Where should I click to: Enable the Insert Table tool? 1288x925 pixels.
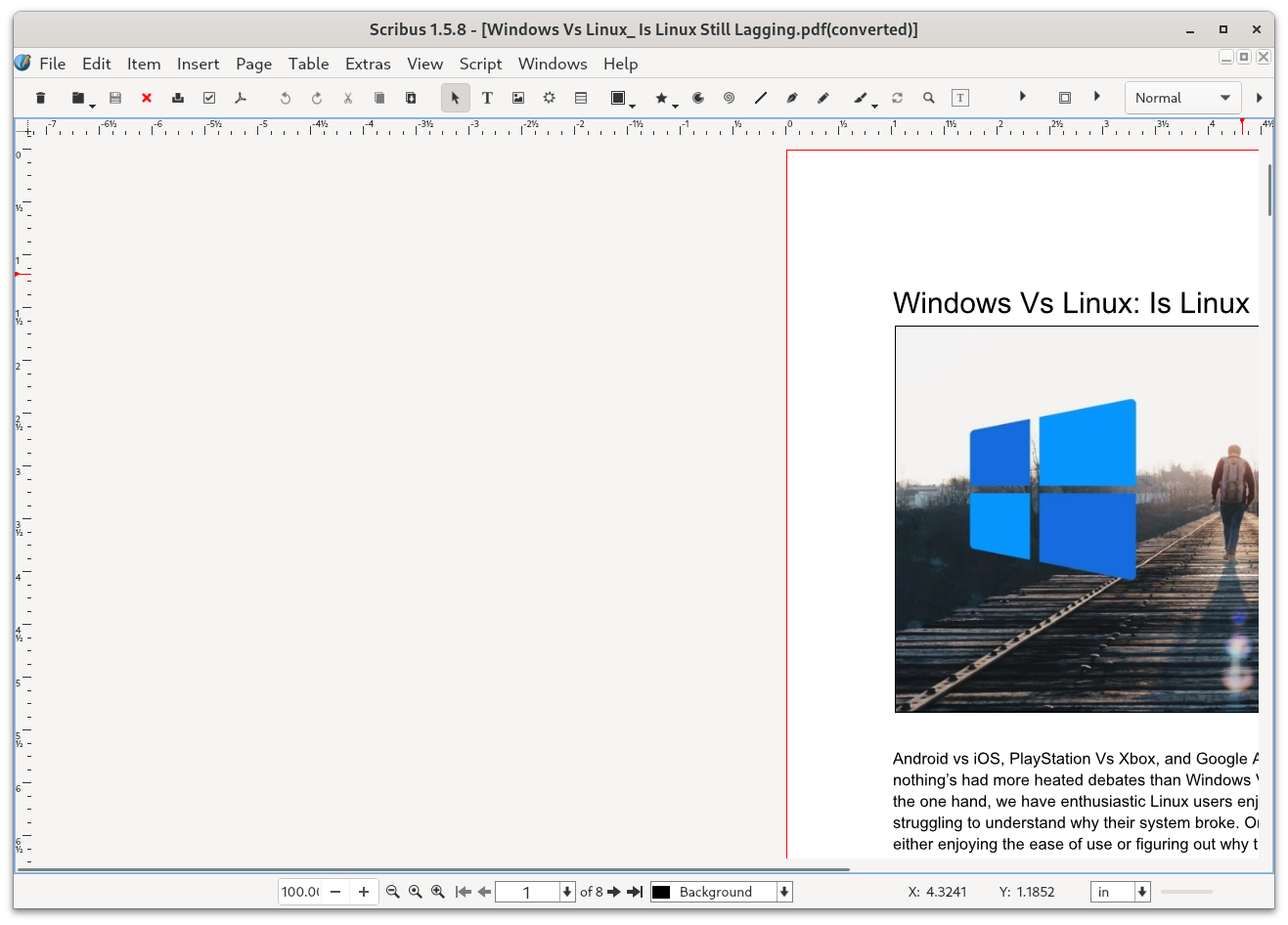click(580, 98)
